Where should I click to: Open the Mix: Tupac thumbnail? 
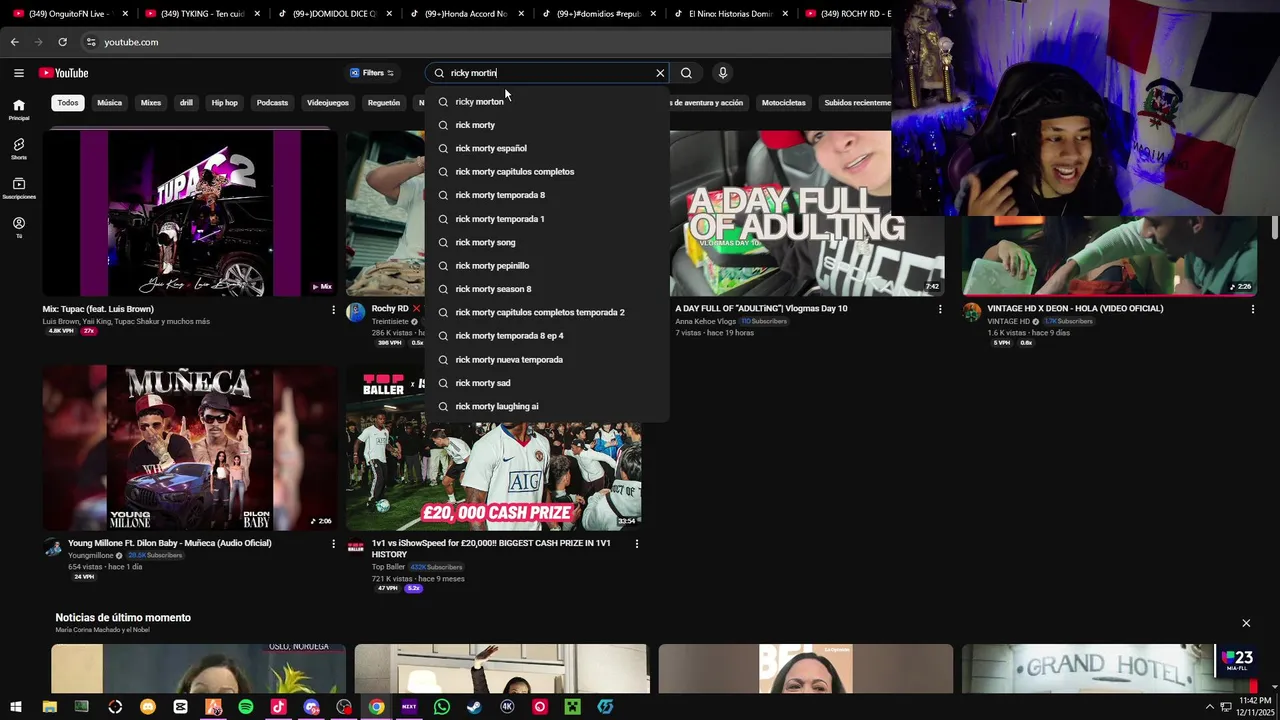click(190, 213)
